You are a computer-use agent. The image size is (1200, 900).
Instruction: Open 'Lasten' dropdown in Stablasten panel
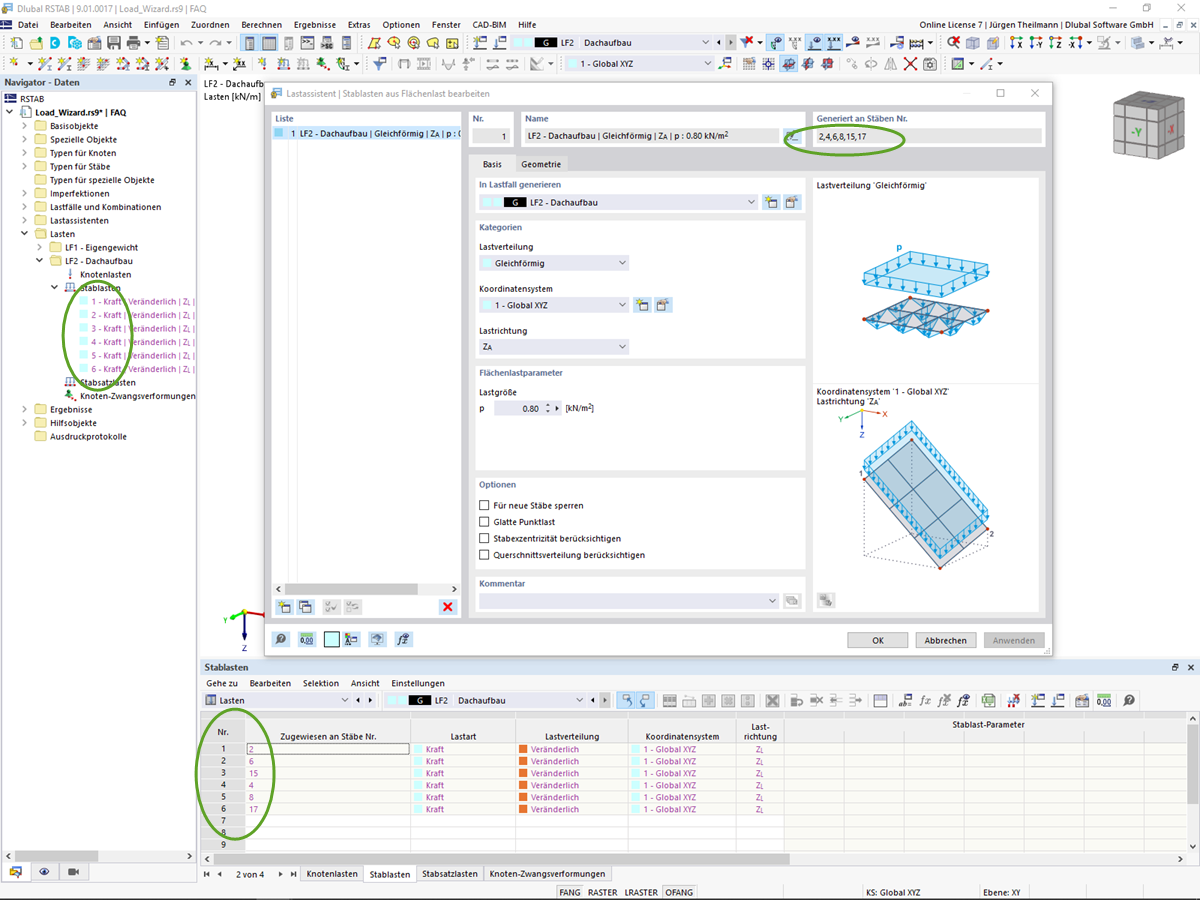(277, 700)
